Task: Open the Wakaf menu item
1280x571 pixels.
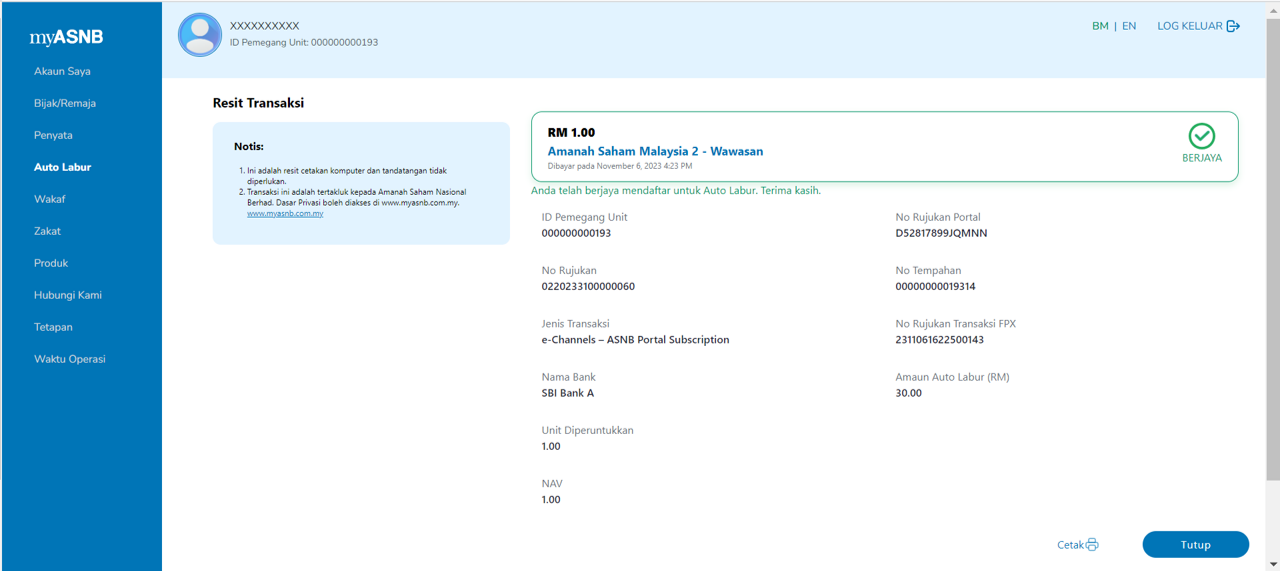Action: (49, 199)
